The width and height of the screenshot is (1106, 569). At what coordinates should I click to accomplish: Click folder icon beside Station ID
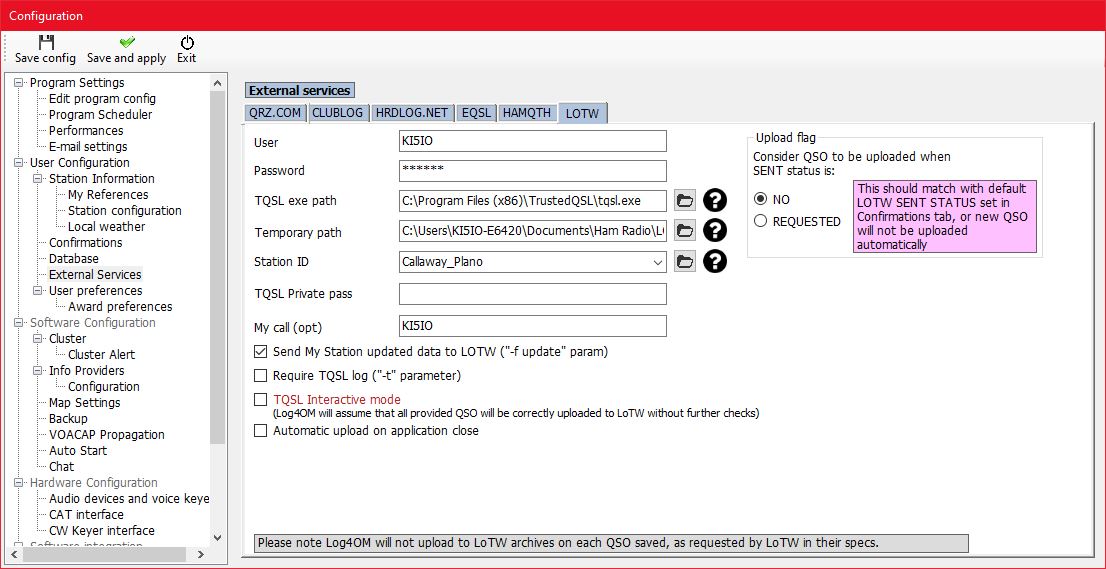click(684, 262)
